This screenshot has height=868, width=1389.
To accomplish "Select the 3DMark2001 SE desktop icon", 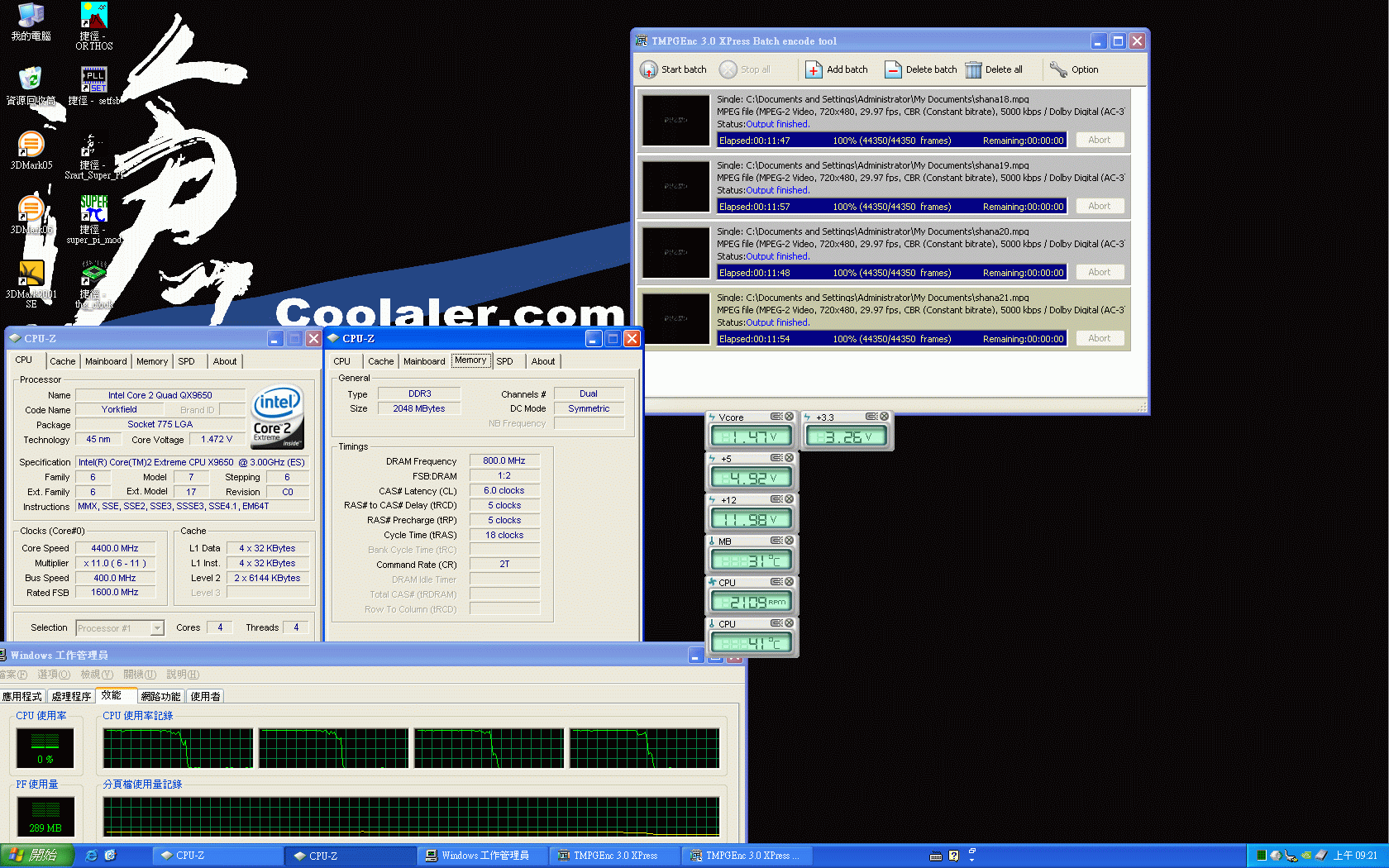I will [31, 273].
